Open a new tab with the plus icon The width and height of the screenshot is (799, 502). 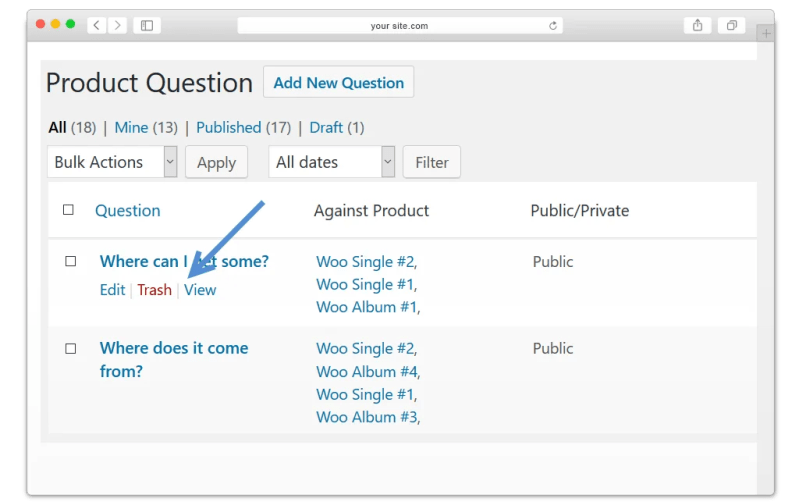pyautogui.click(x=766, y=34)
